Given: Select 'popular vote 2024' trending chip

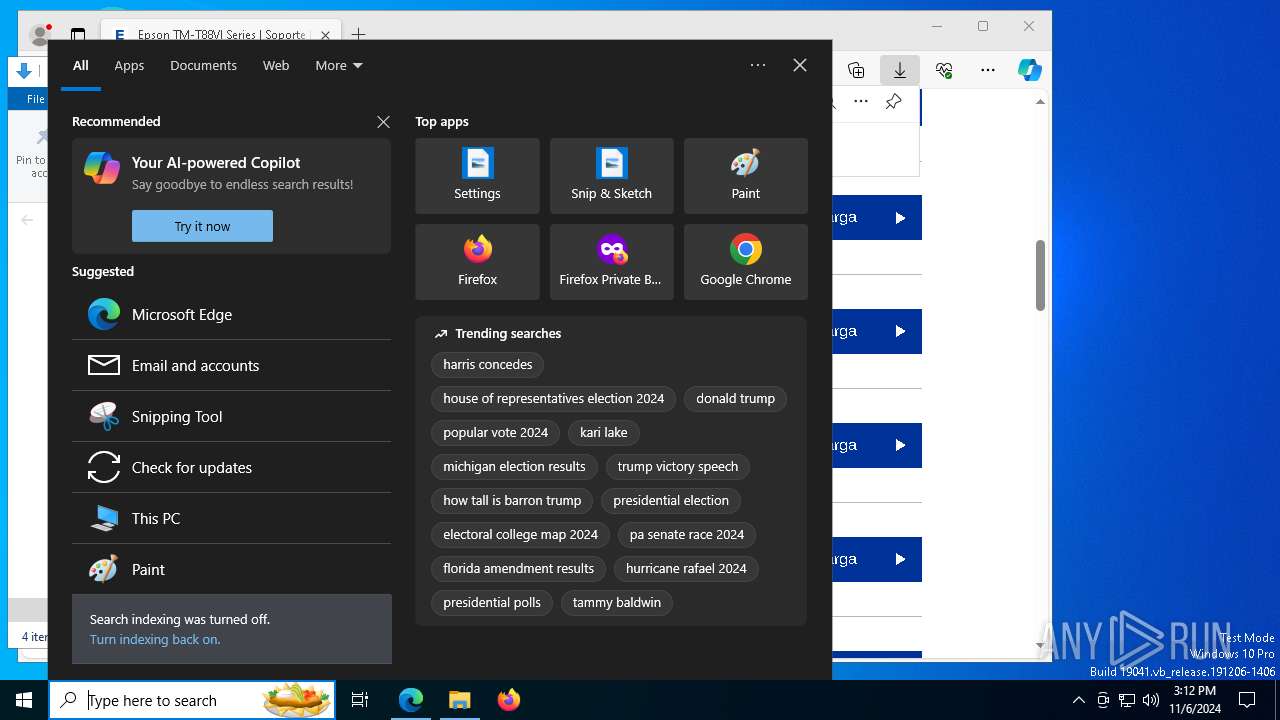Looking at the screenshot, I should tap(496, 432).
